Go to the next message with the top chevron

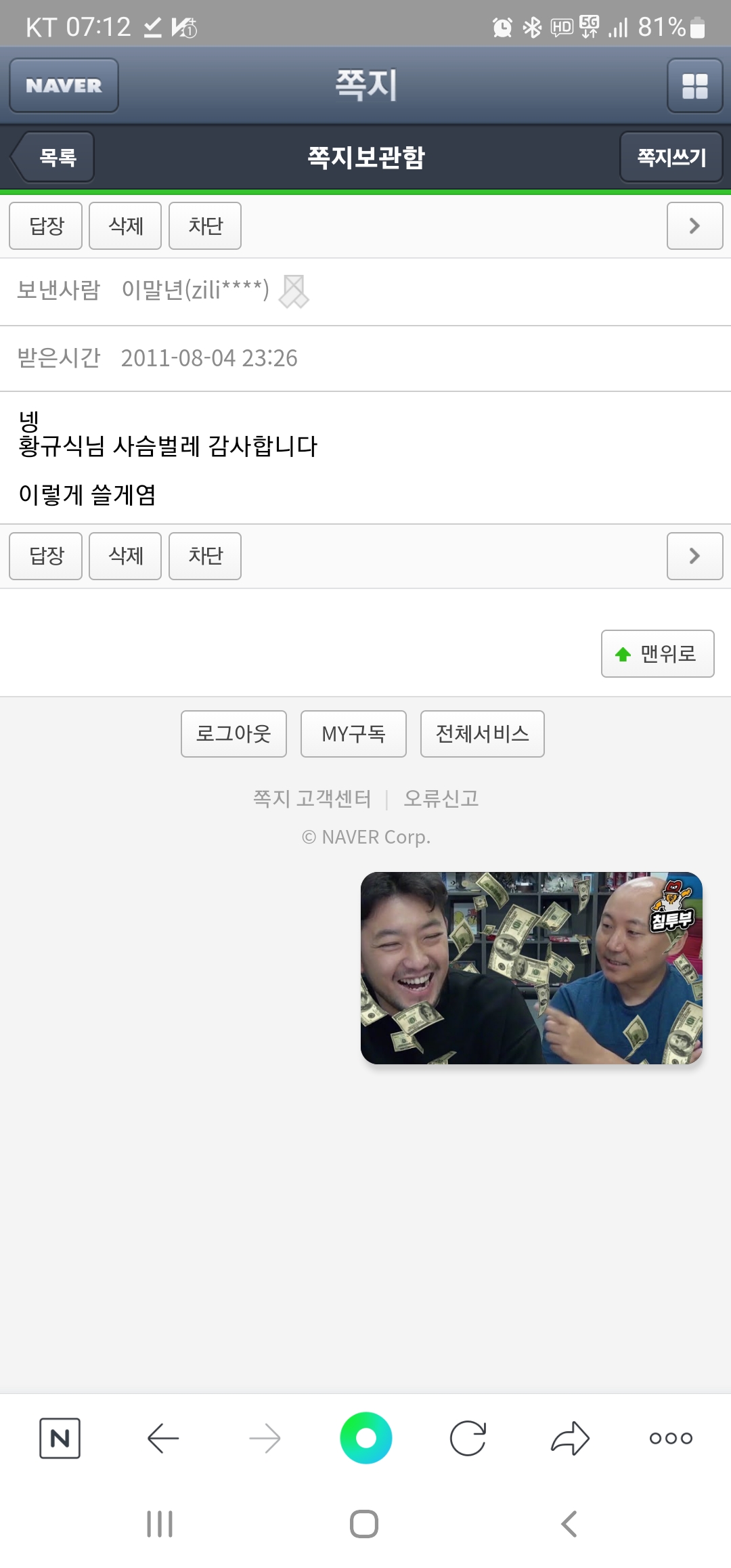(x=694, y=225)
